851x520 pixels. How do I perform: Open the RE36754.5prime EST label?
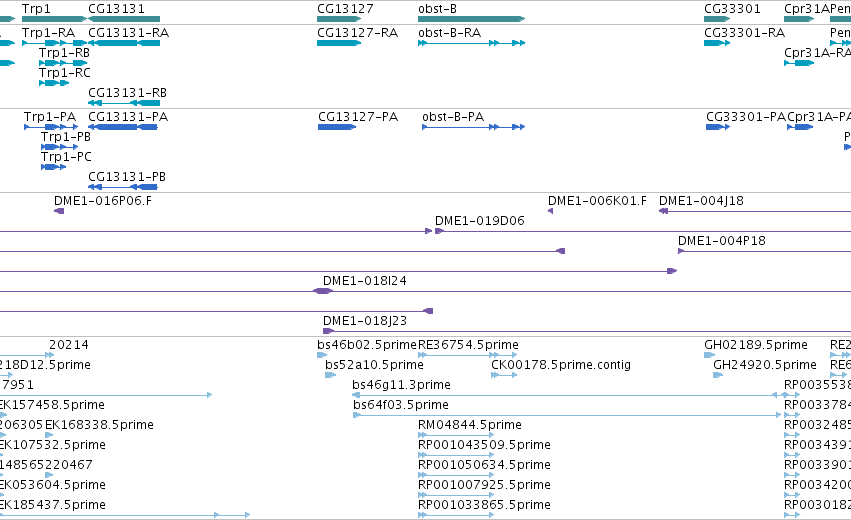click(468, 345)
